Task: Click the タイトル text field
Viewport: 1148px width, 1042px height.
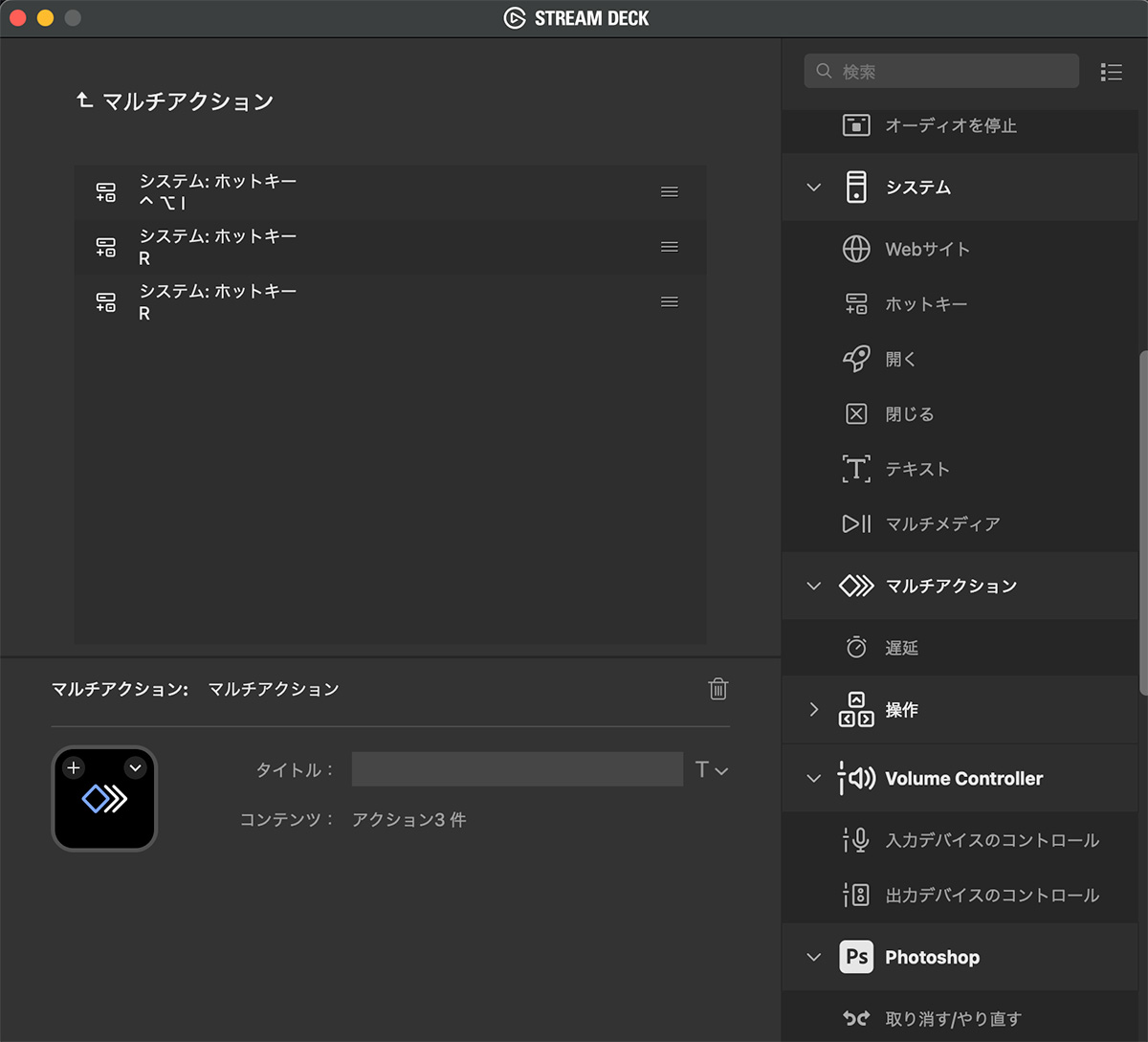Action: pyautogui.click(x=518, y=769)
